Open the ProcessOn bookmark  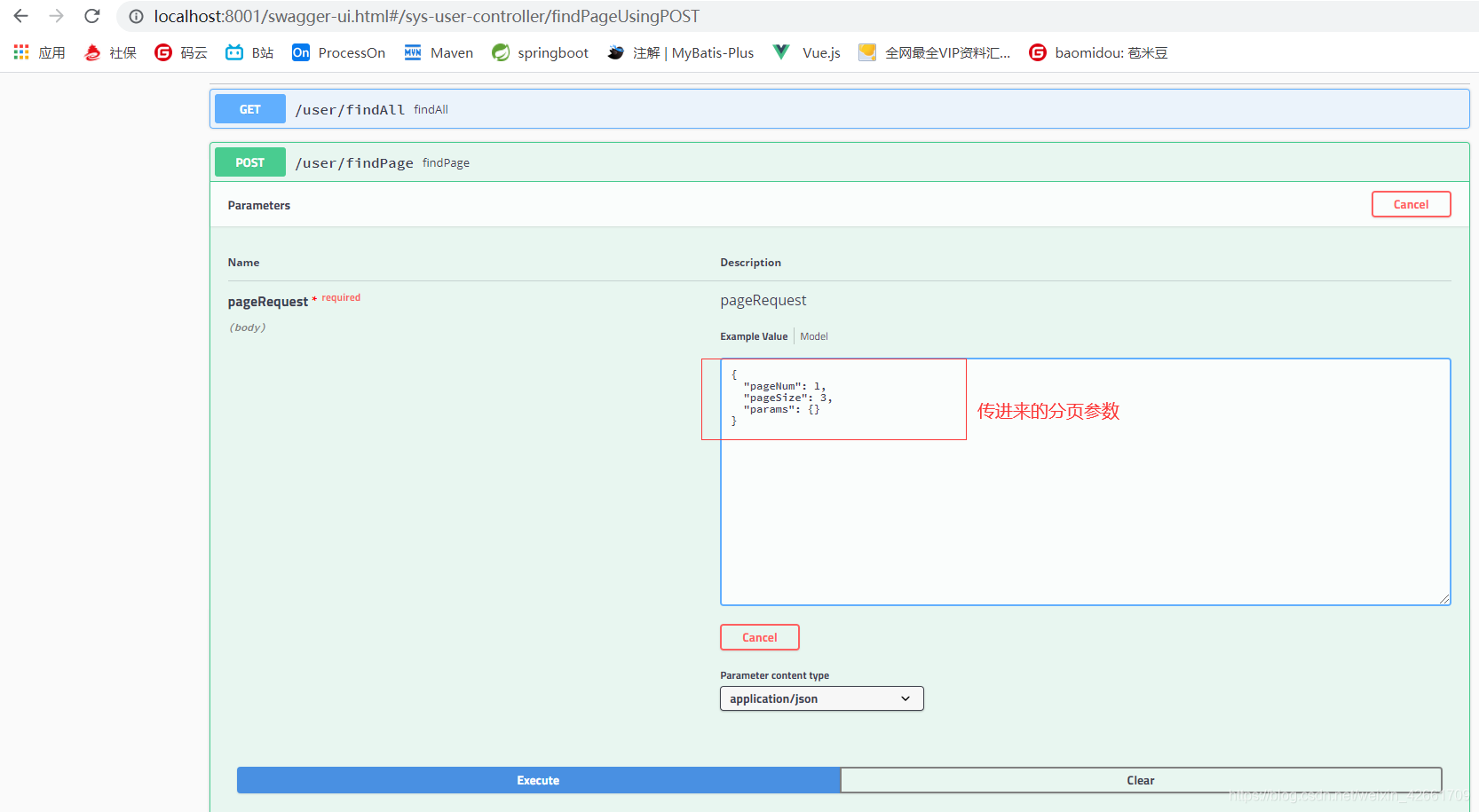point(338,52)
